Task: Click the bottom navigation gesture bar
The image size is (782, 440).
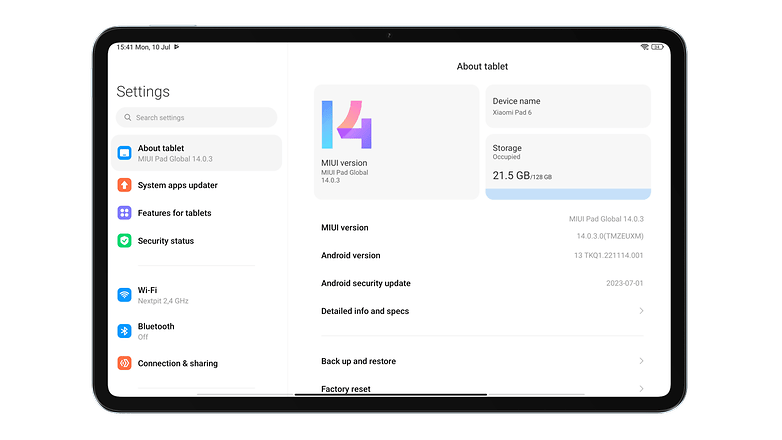Action: 391,395
